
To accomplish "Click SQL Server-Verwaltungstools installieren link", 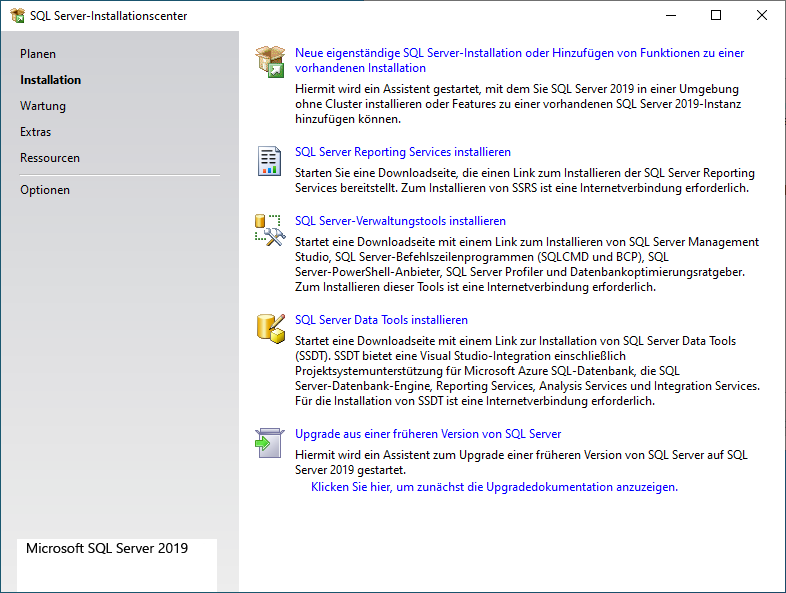I will pos(400,221).
